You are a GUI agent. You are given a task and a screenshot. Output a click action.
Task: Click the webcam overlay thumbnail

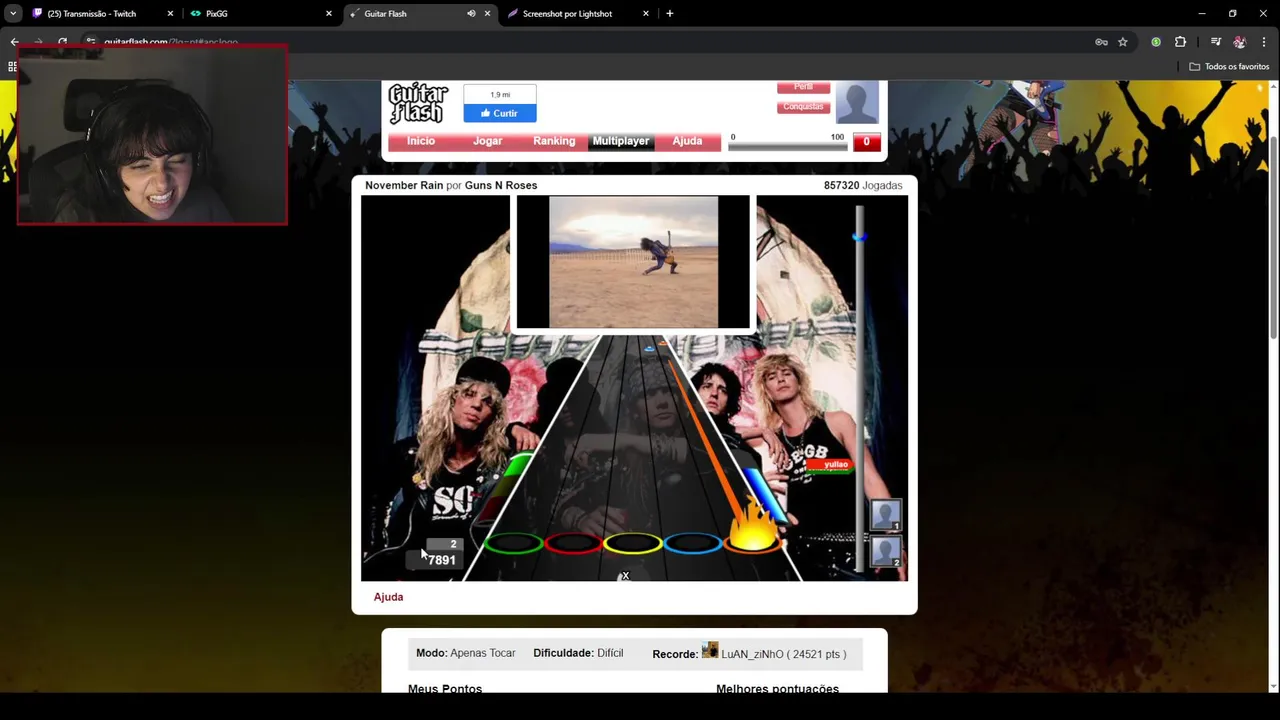152,135
